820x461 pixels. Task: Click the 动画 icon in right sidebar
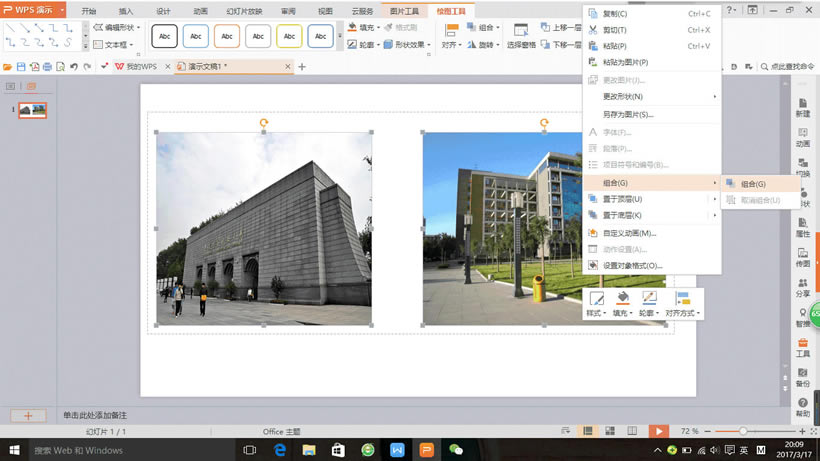803,137
